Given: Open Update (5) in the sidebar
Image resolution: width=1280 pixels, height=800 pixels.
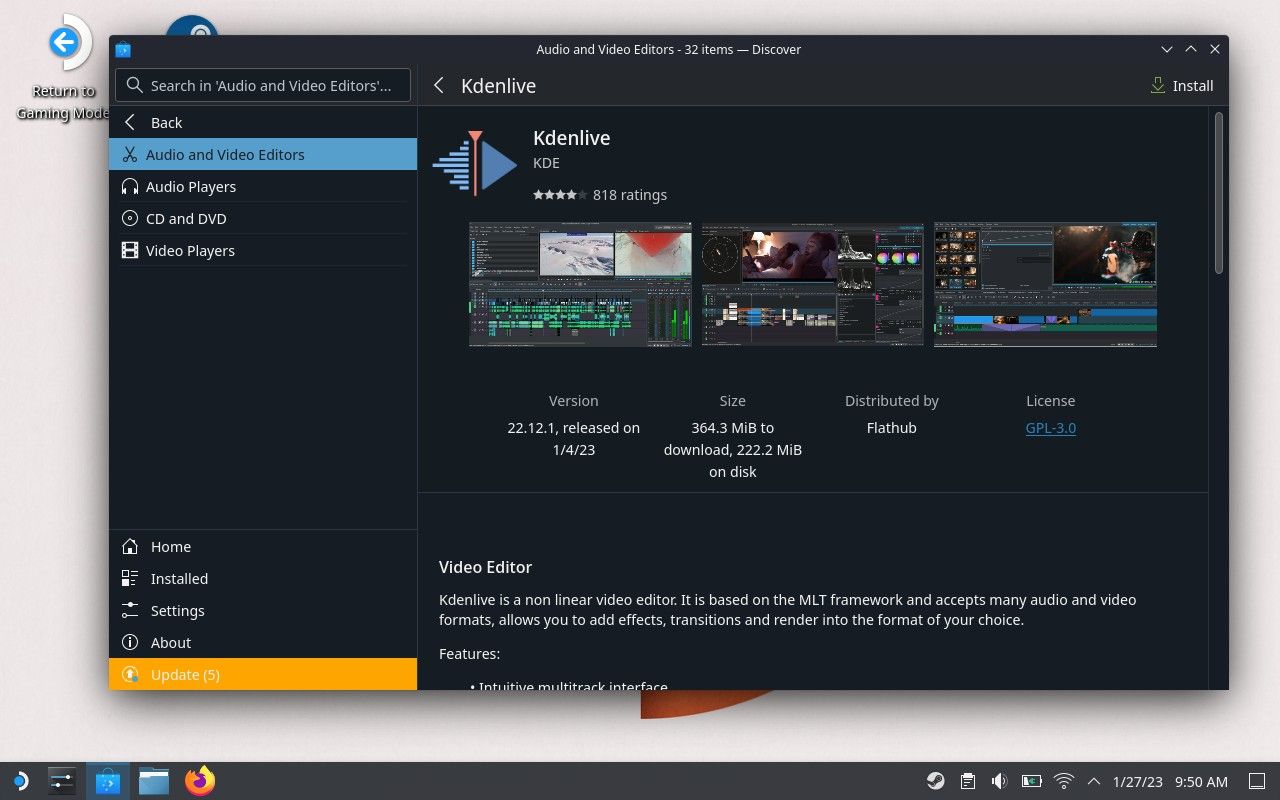Looking at the screenshot, I should point(185,674).
